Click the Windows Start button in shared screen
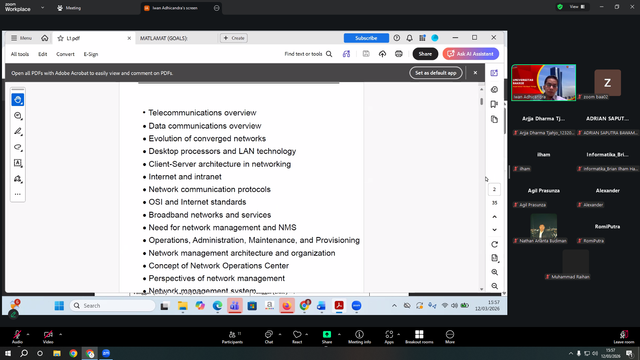Screen dimensions: 640x360 (59, 306)
